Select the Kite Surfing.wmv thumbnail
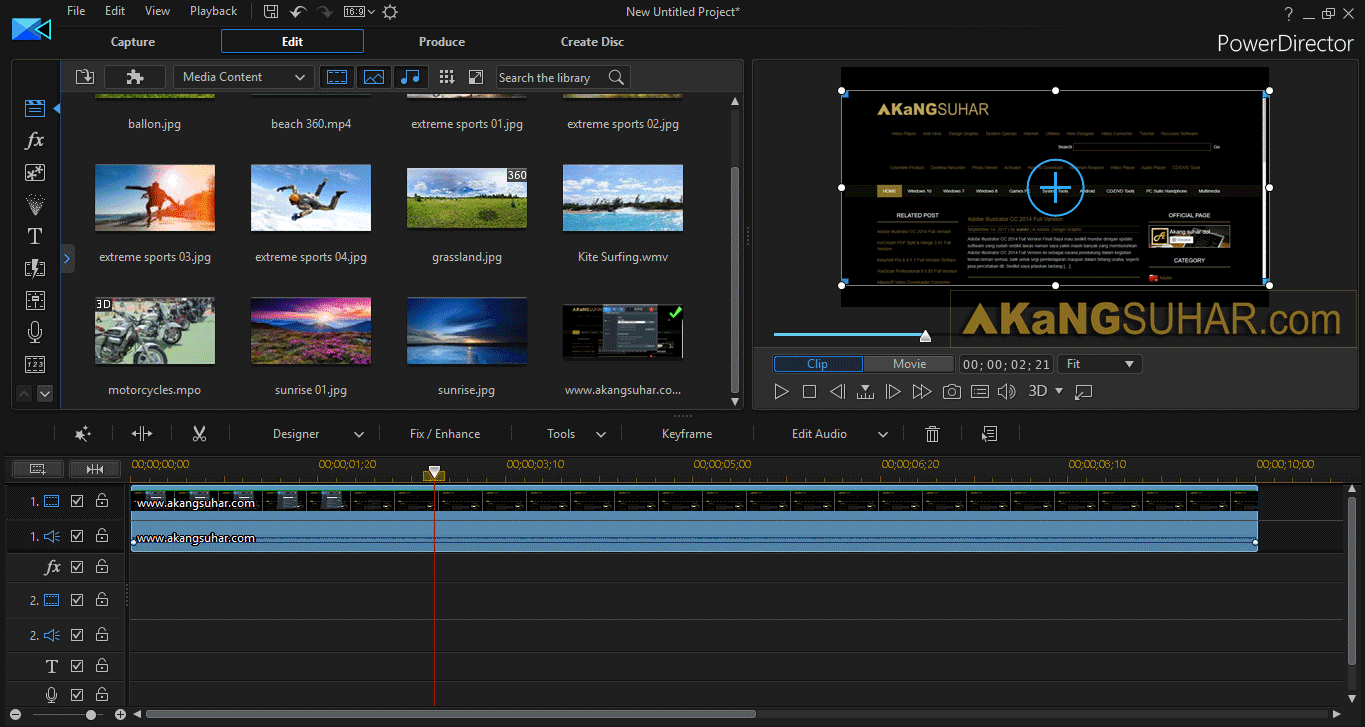 pos(623,197)
